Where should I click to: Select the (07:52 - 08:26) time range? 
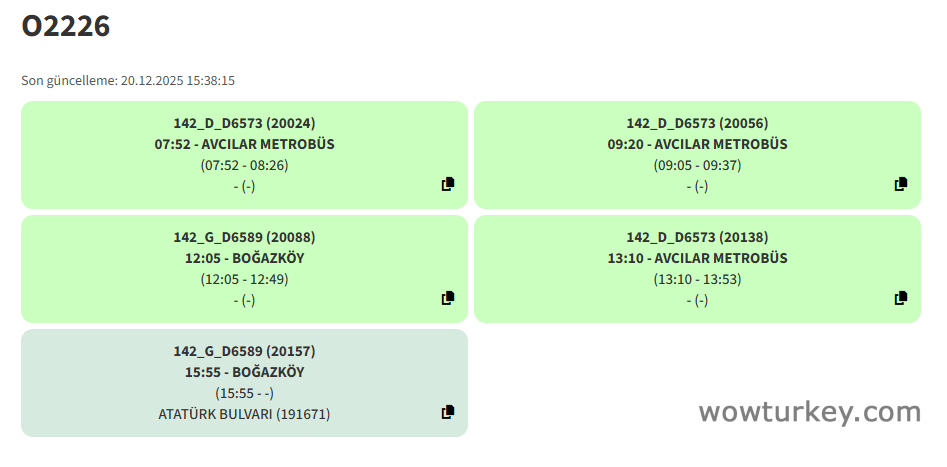244,165
